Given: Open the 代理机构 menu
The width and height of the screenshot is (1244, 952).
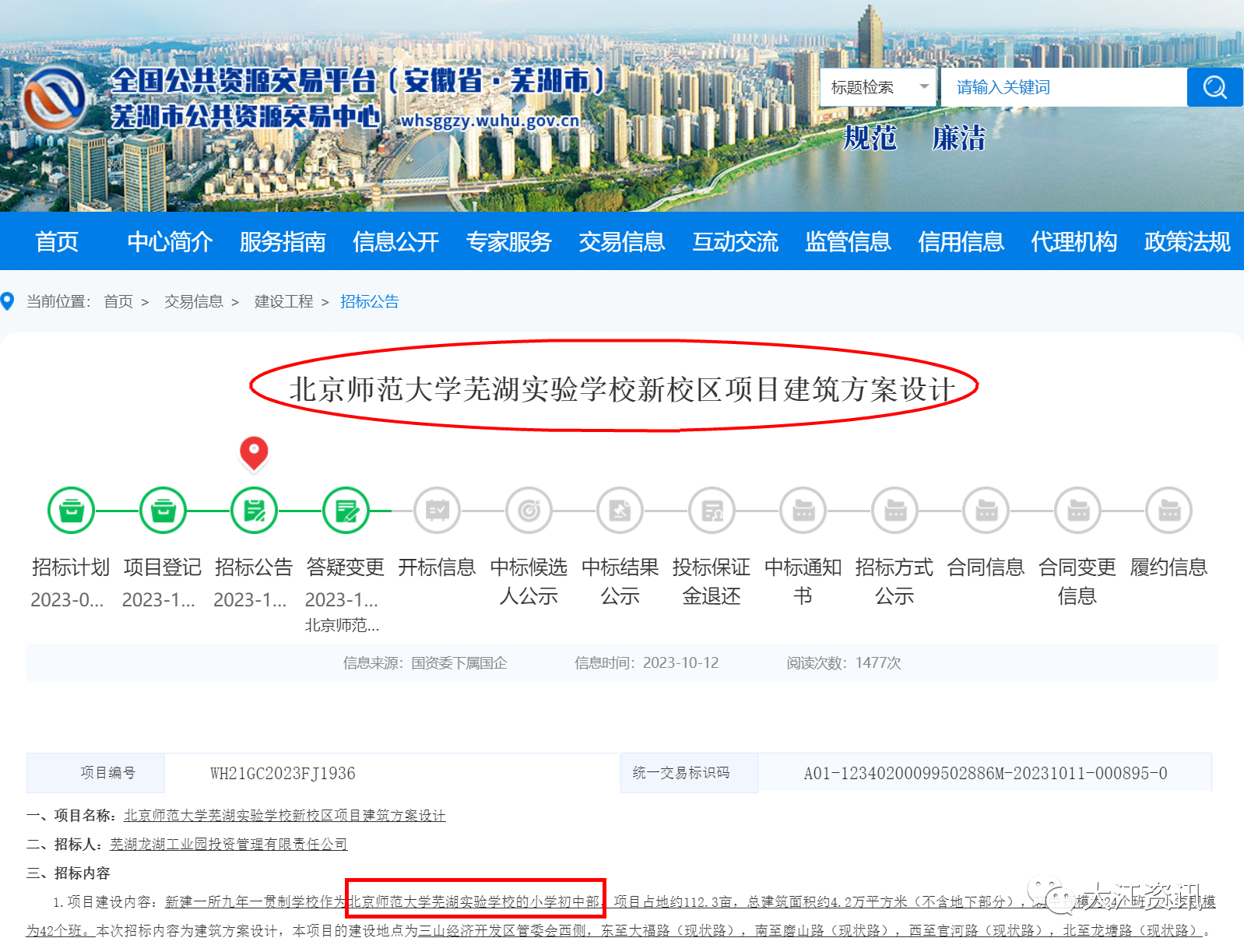Looking at the screenshot, I should pos(1074,241).
